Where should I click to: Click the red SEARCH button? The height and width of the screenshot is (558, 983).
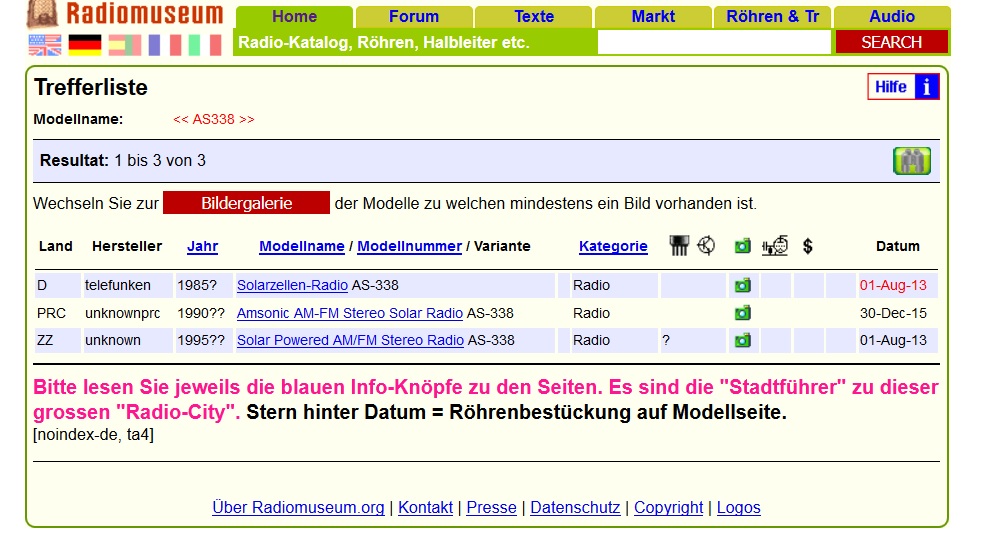coord(891,43)
